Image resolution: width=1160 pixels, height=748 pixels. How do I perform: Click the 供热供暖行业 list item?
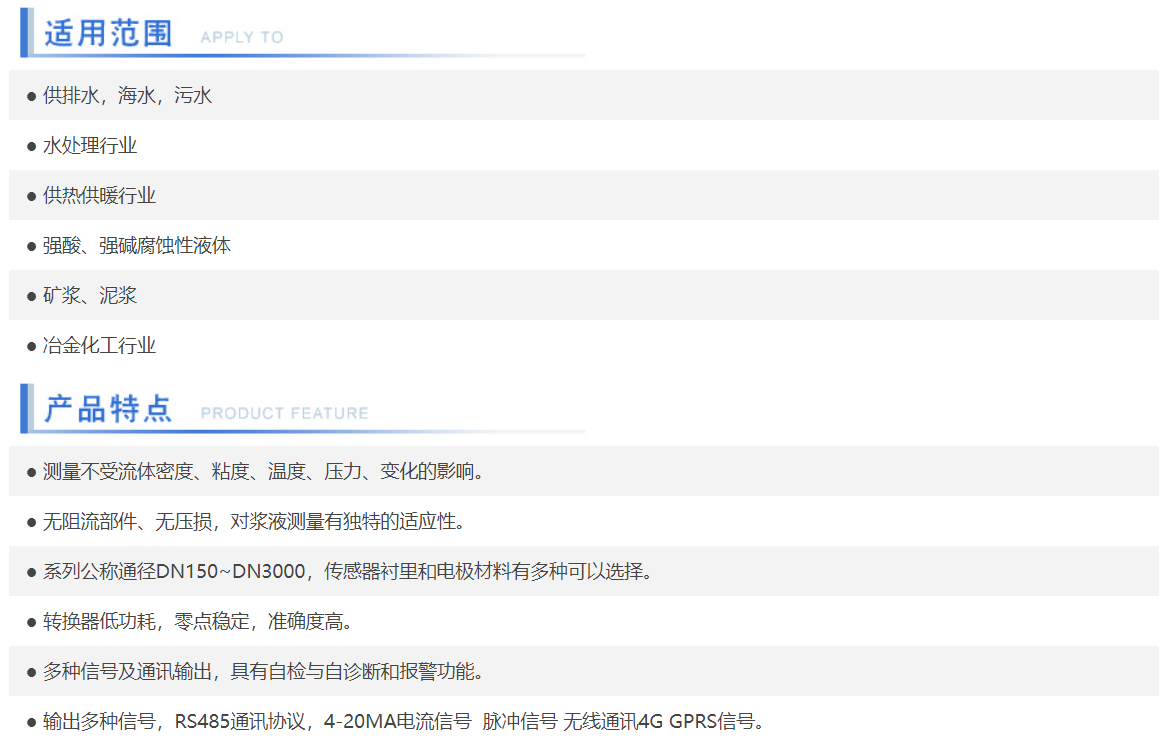(x=99, y=196)
